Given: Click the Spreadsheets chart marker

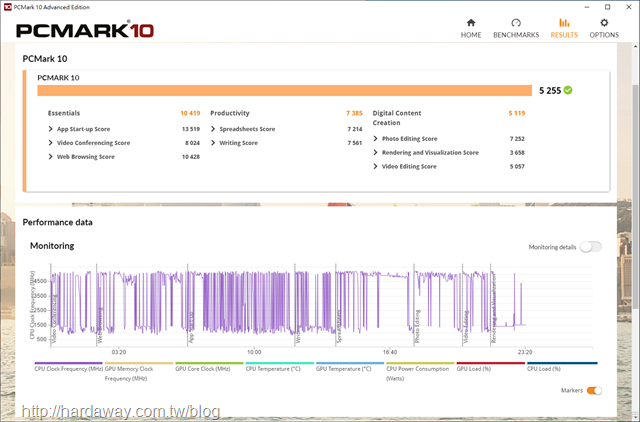Looking at the screenshot, I should pos(339,326).
